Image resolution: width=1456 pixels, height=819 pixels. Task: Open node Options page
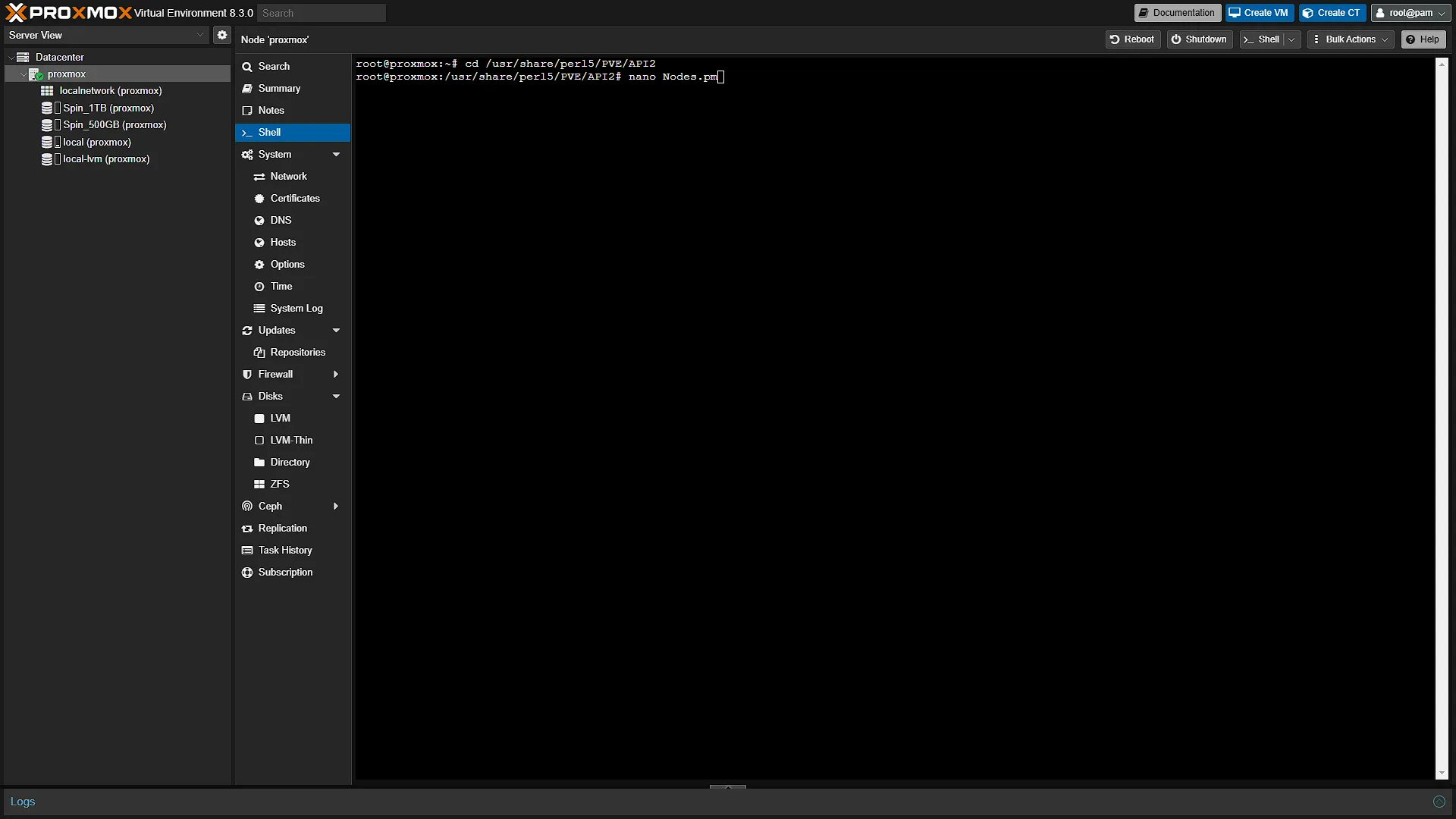click(x=293, y=265)
